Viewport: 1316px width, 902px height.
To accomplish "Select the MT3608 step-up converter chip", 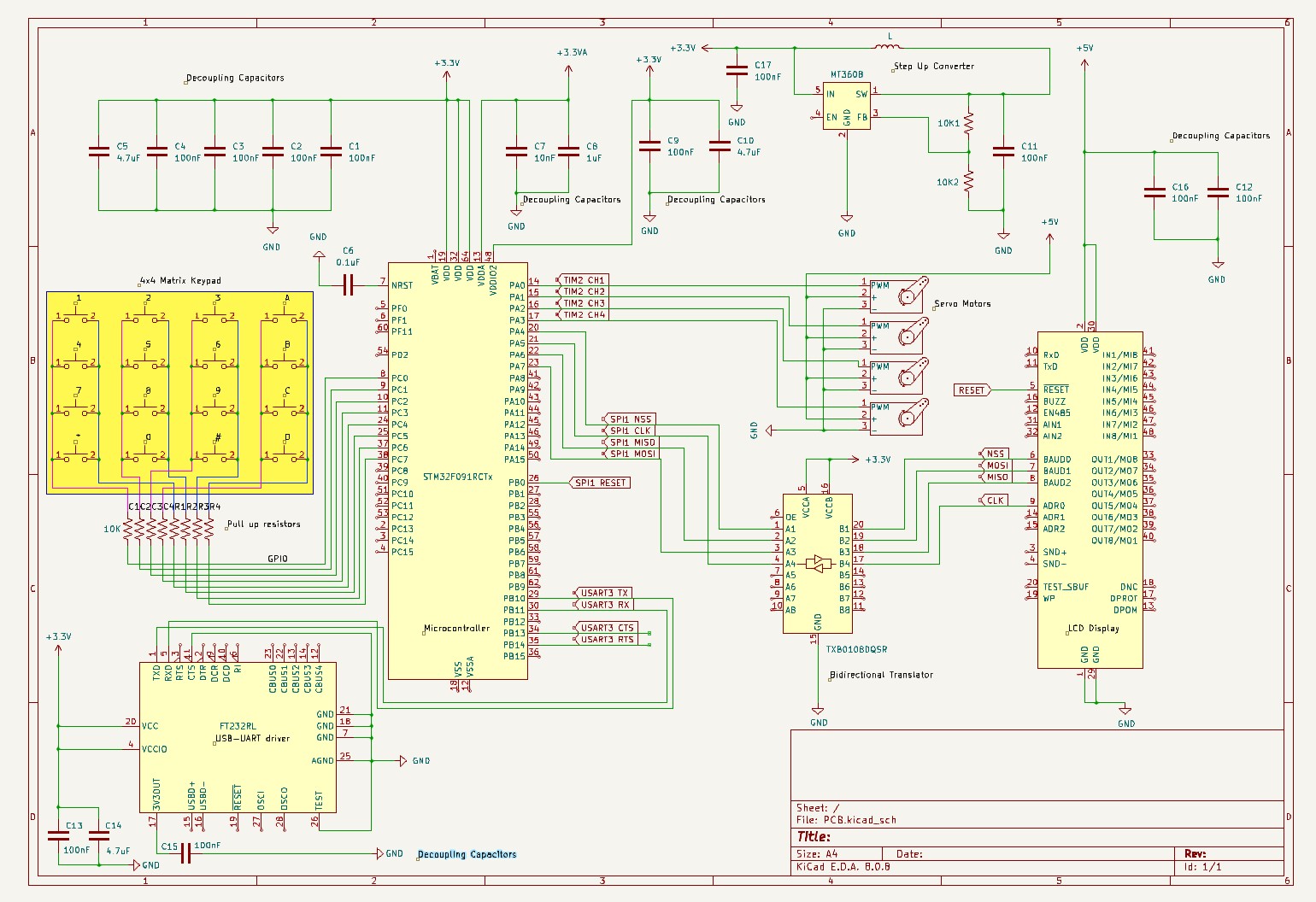I will (846, 106).
